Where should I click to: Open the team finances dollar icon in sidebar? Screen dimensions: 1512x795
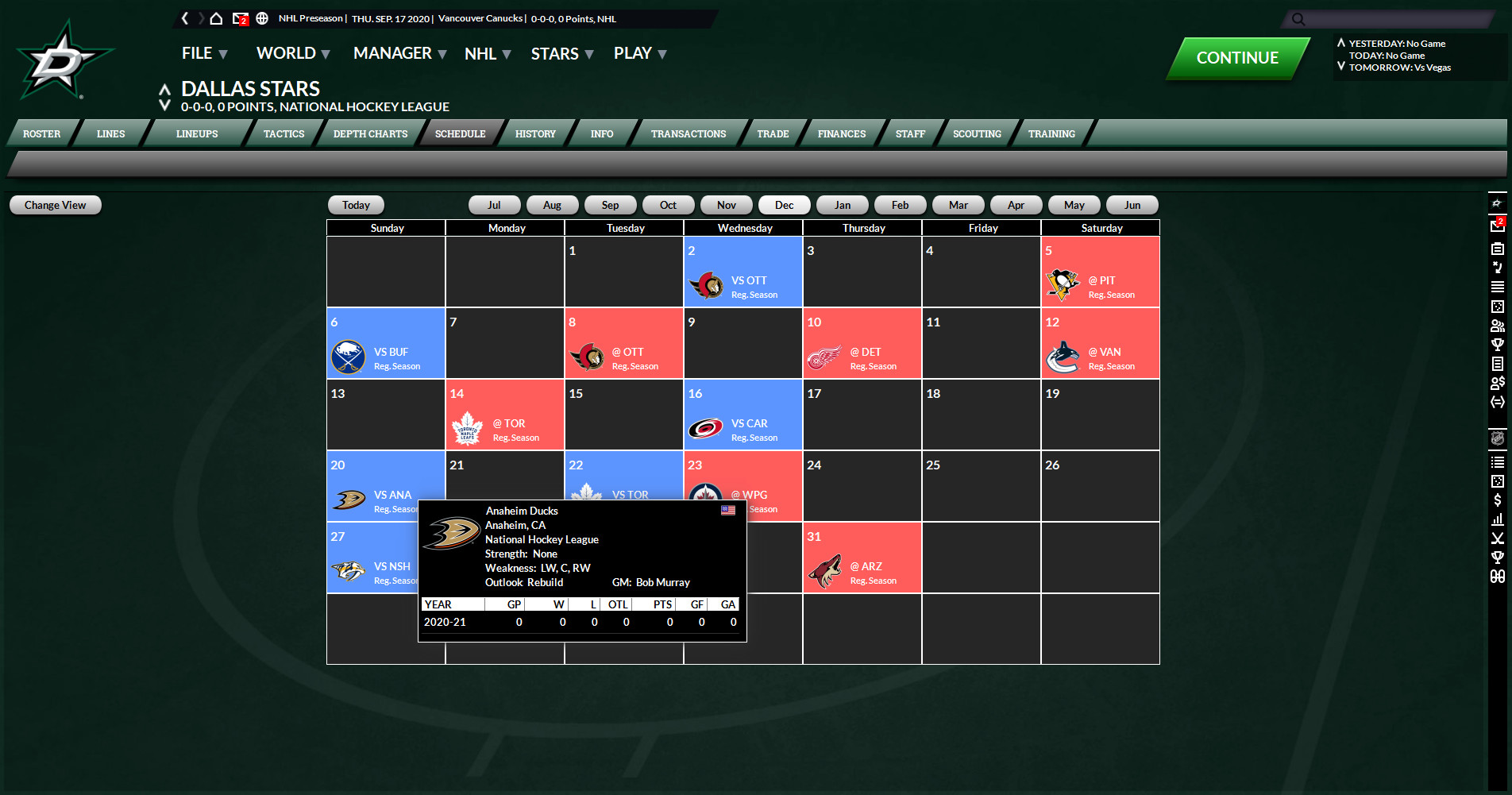click(1498, 500)
